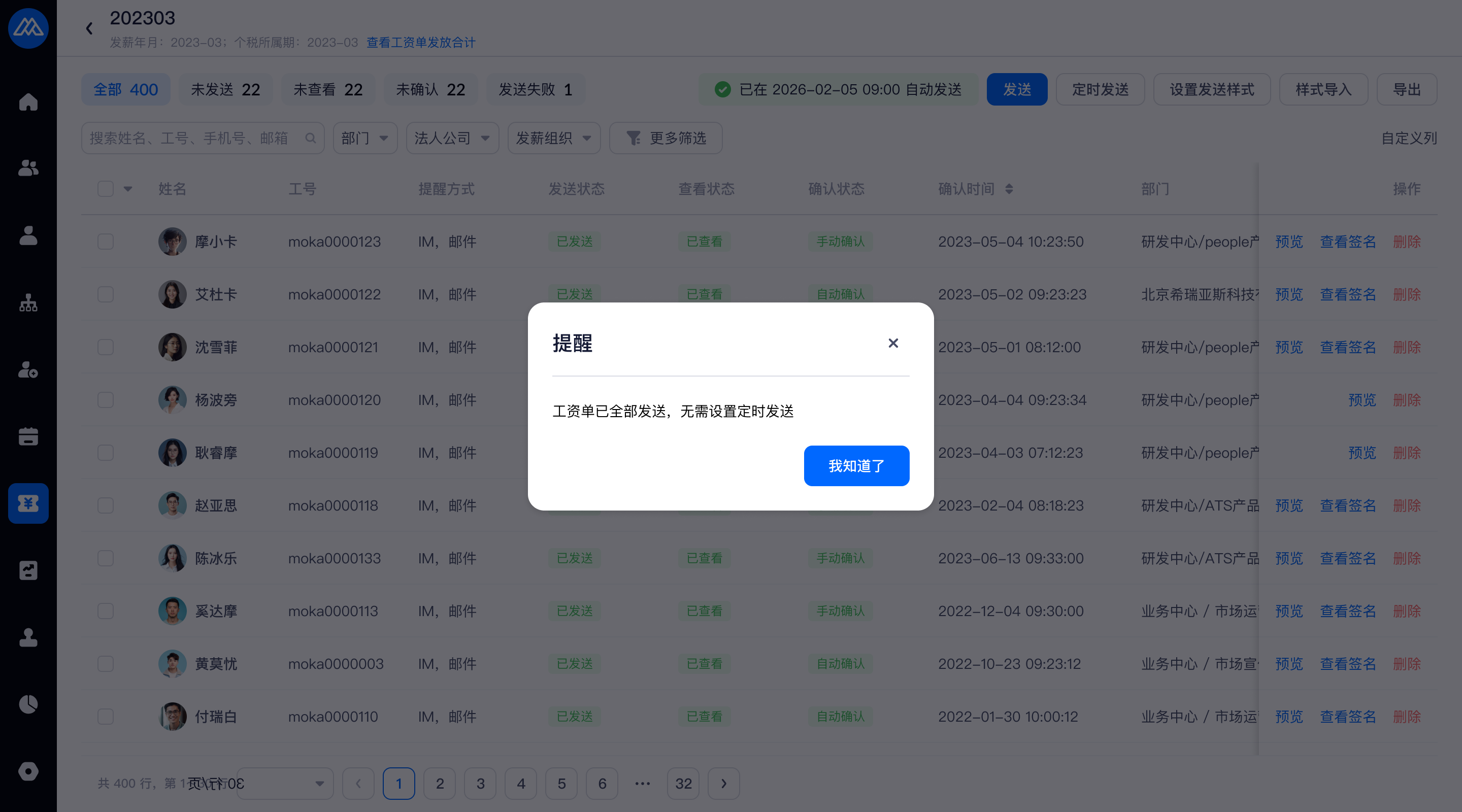Select the 发送失败 1 tab
Screen dimensions: 1462x812
click(x=535, y=90)
